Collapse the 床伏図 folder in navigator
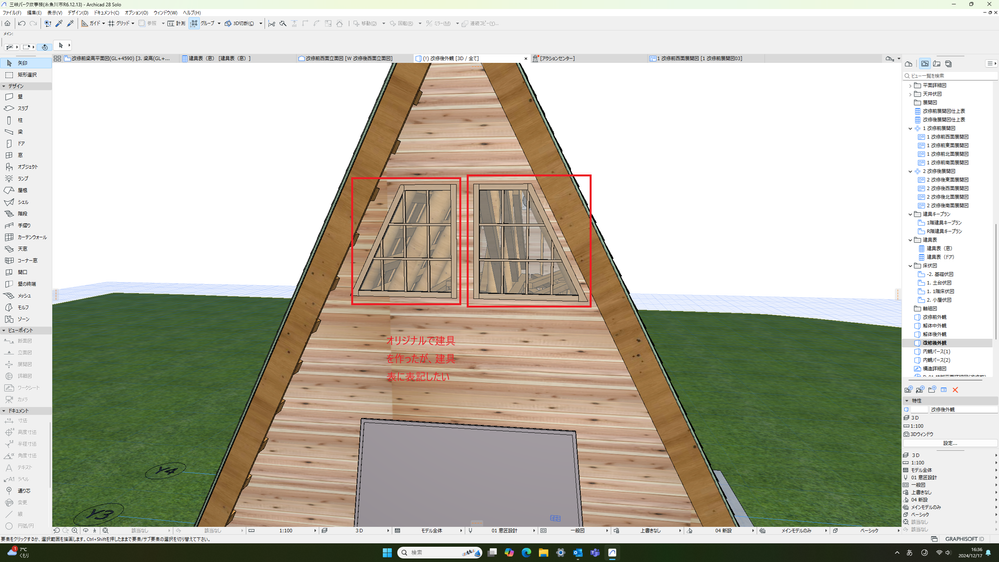Screen dimensions: 999x562 click(910, 266)
